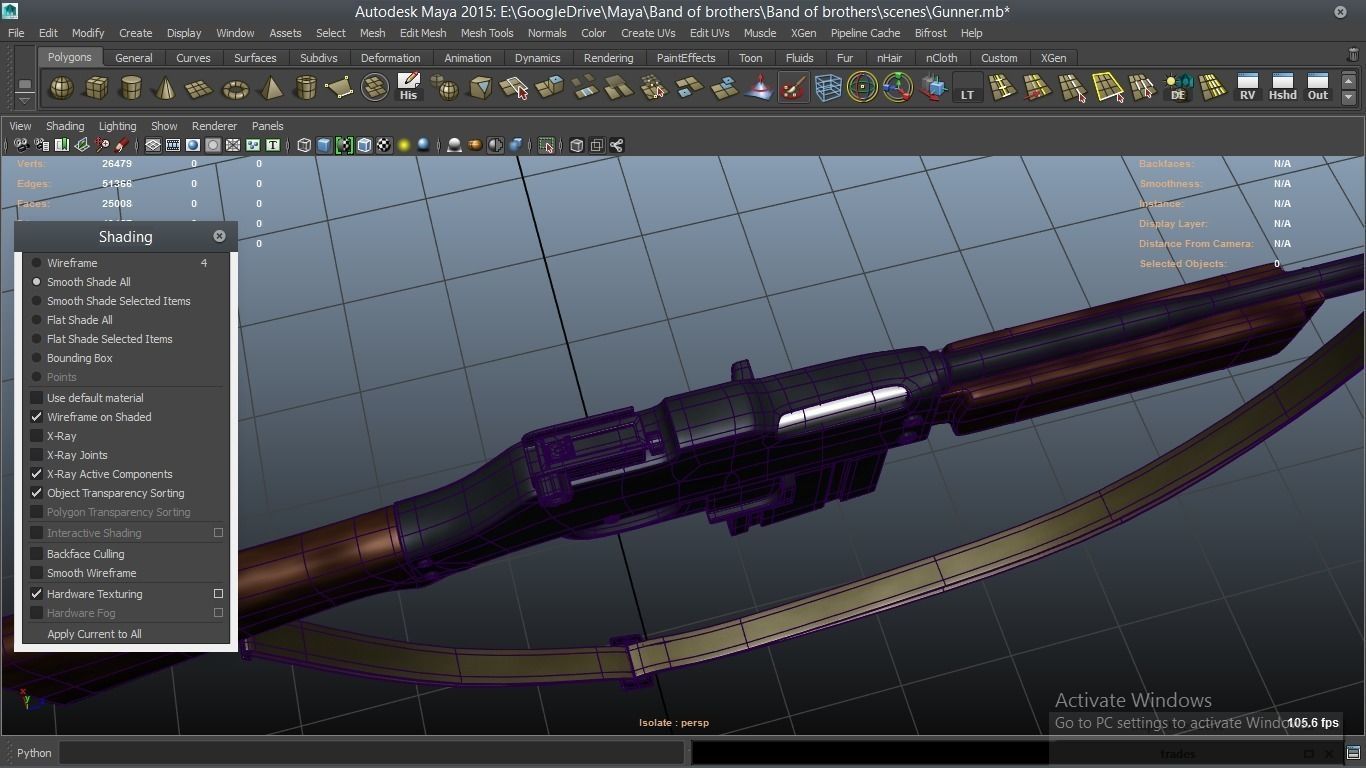Toggle use all lights yellow sphere icon

click(x=404, y=145)
